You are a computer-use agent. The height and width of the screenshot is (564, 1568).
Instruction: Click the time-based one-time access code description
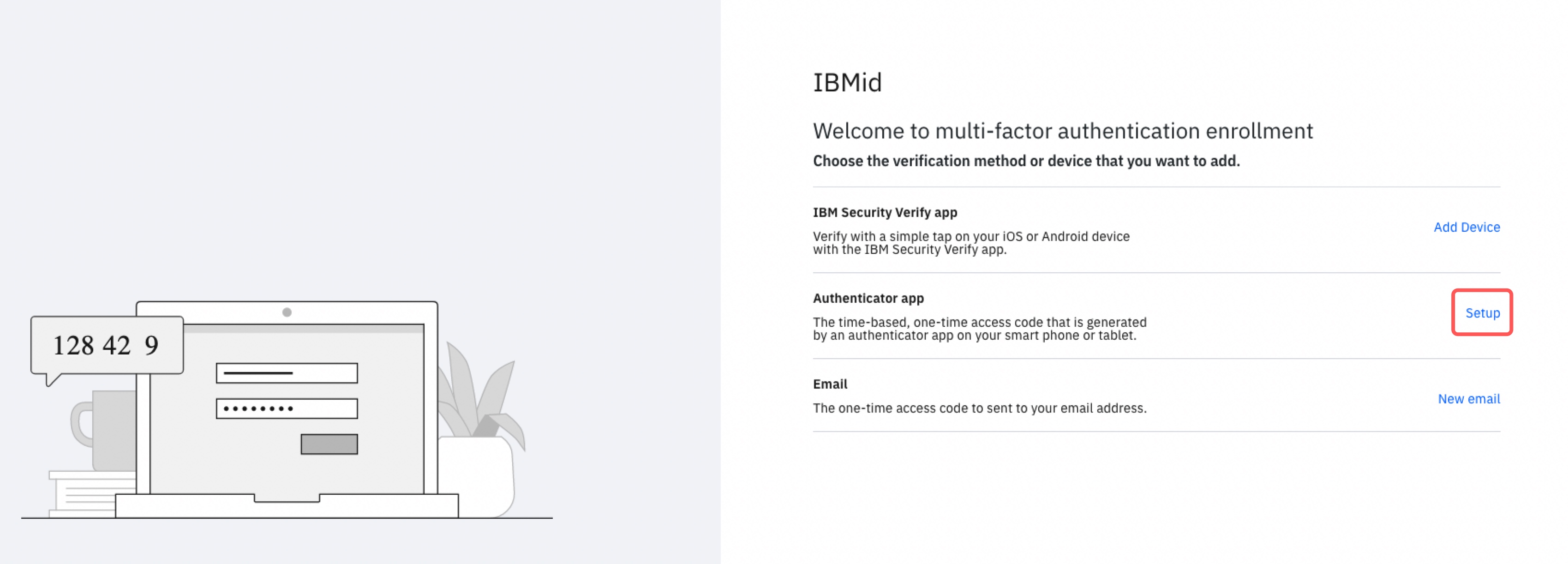979,329
